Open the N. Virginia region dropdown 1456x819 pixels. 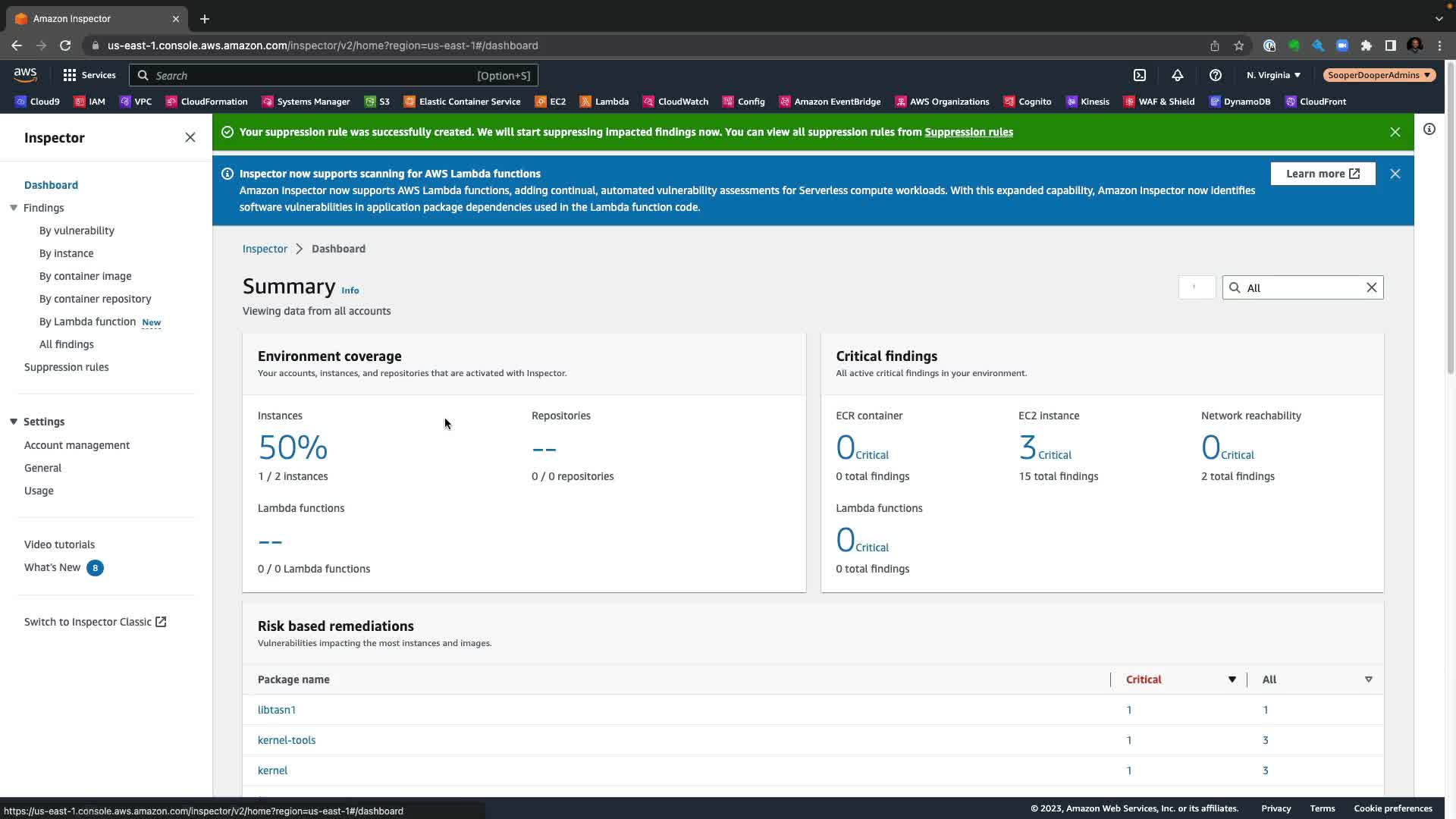(x=1273, y=75)
